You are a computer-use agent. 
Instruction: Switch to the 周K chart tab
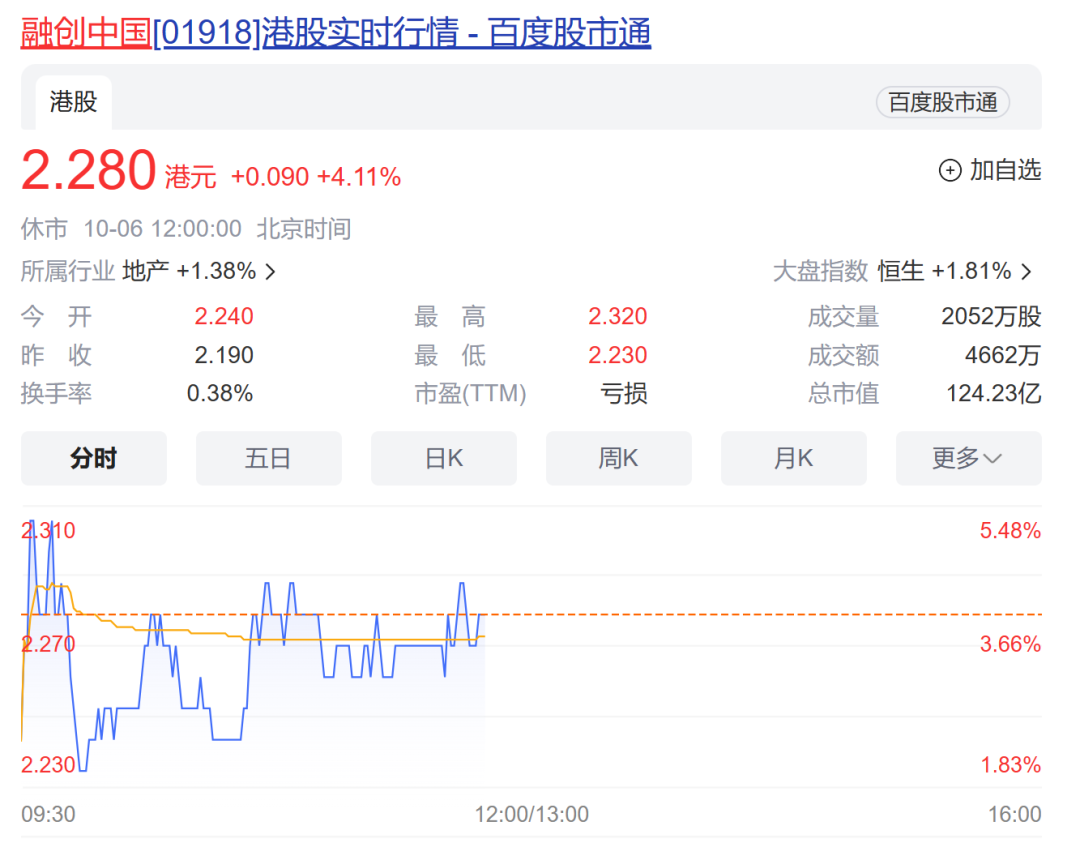click(x=619, y=458)
